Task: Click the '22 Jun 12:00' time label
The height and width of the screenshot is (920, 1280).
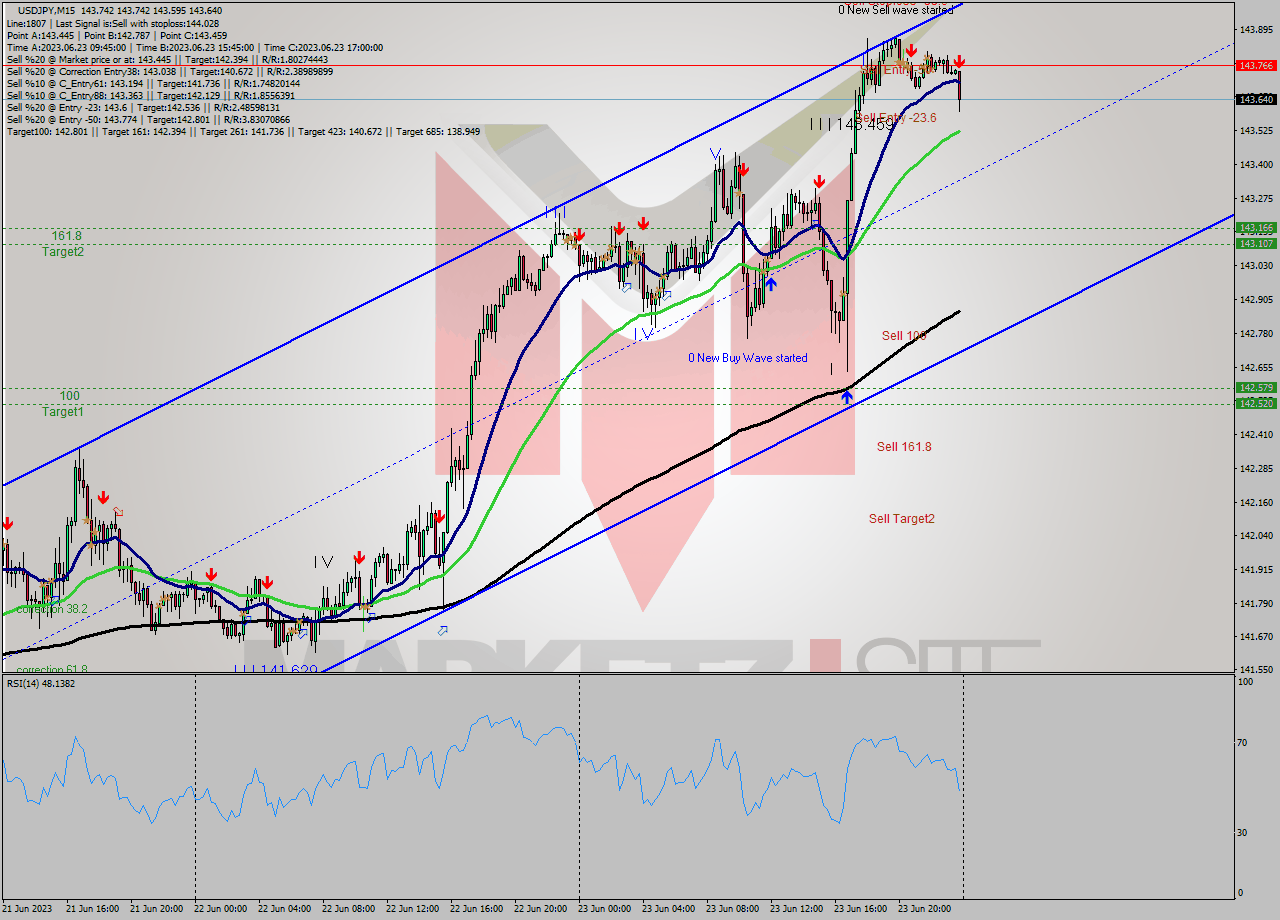Action: (412, 909)
